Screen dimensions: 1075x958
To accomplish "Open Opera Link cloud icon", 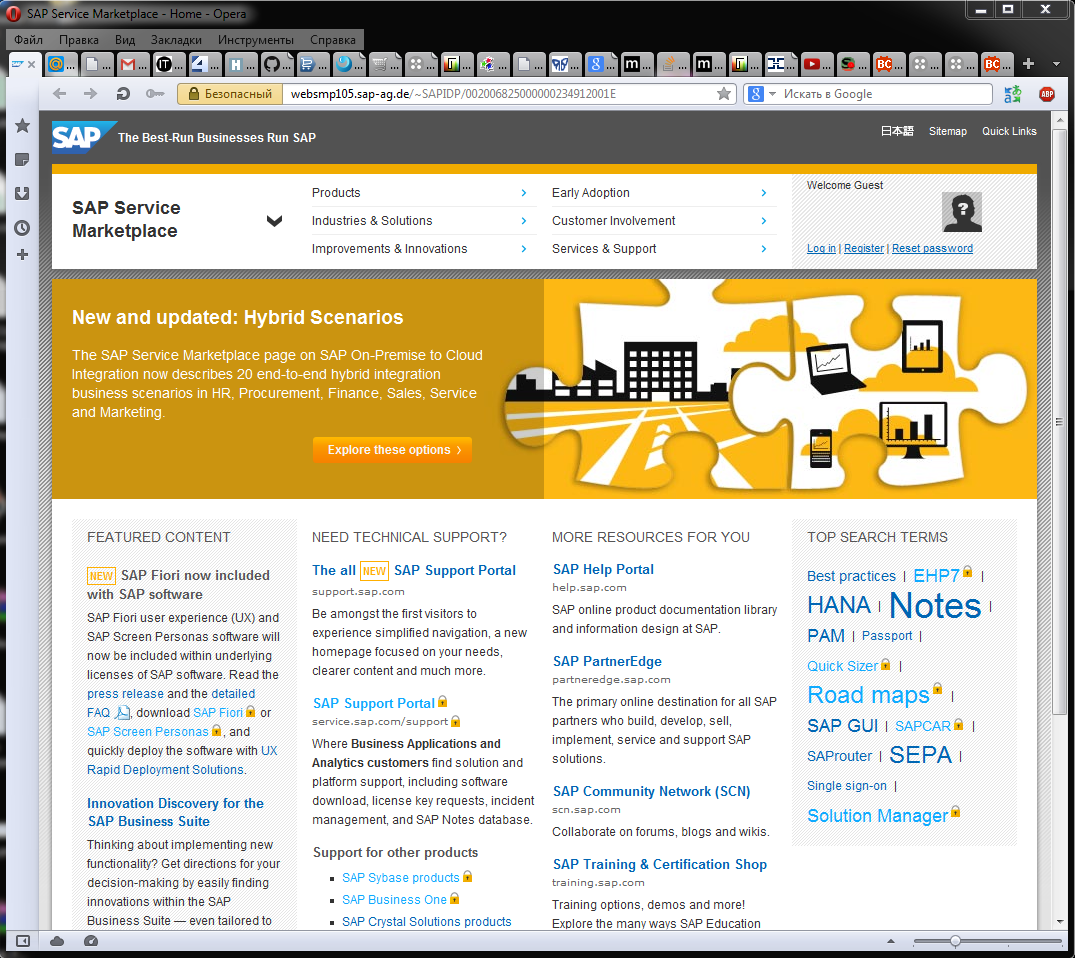I will pos(57,941).
